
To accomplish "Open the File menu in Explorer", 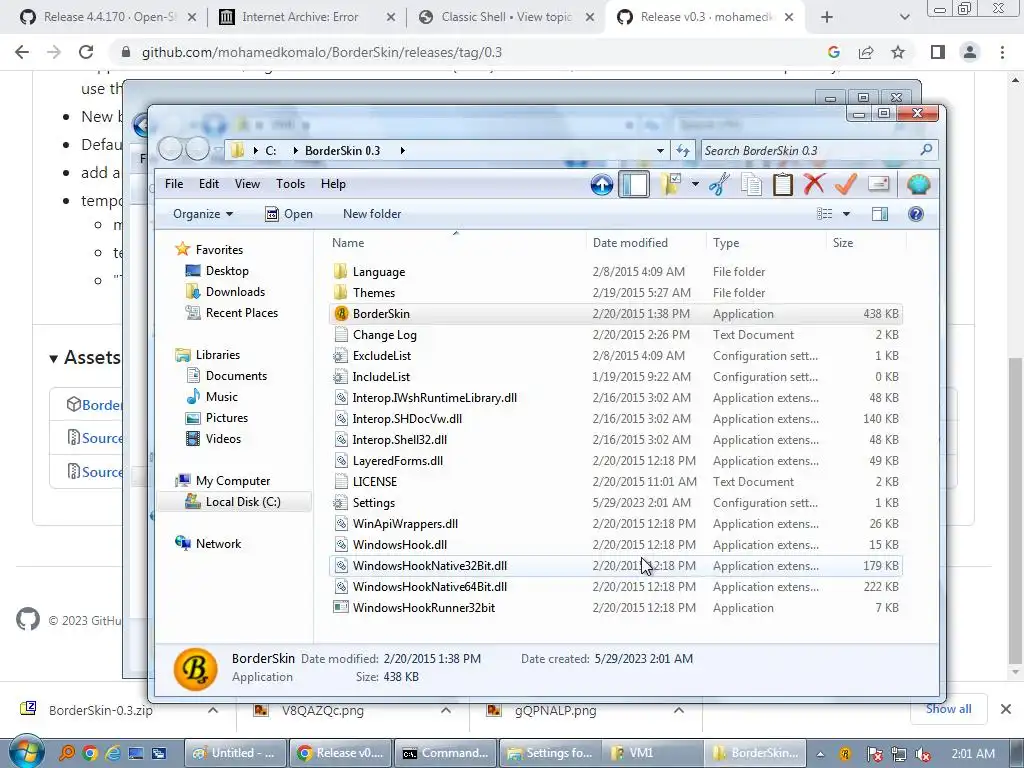I will point(174,184).
